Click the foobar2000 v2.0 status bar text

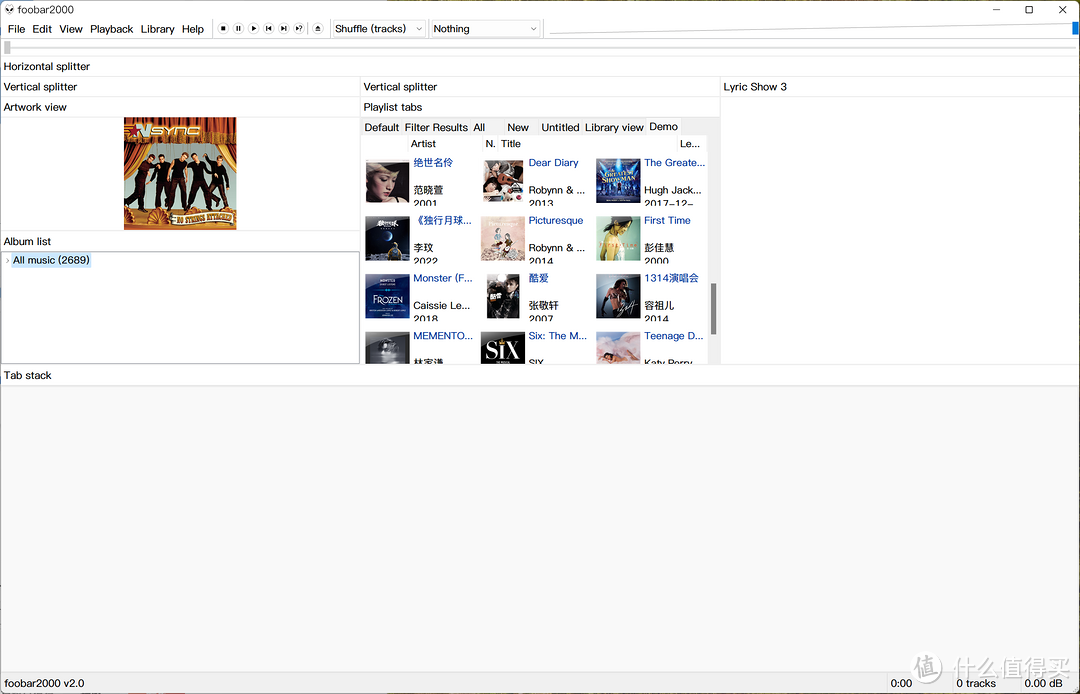click(x=44, y=684)
